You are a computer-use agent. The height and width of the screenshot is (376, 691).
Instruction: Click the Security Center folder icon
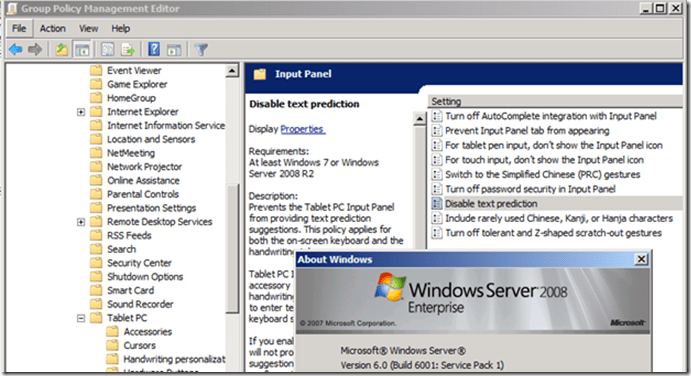(96, 263)
